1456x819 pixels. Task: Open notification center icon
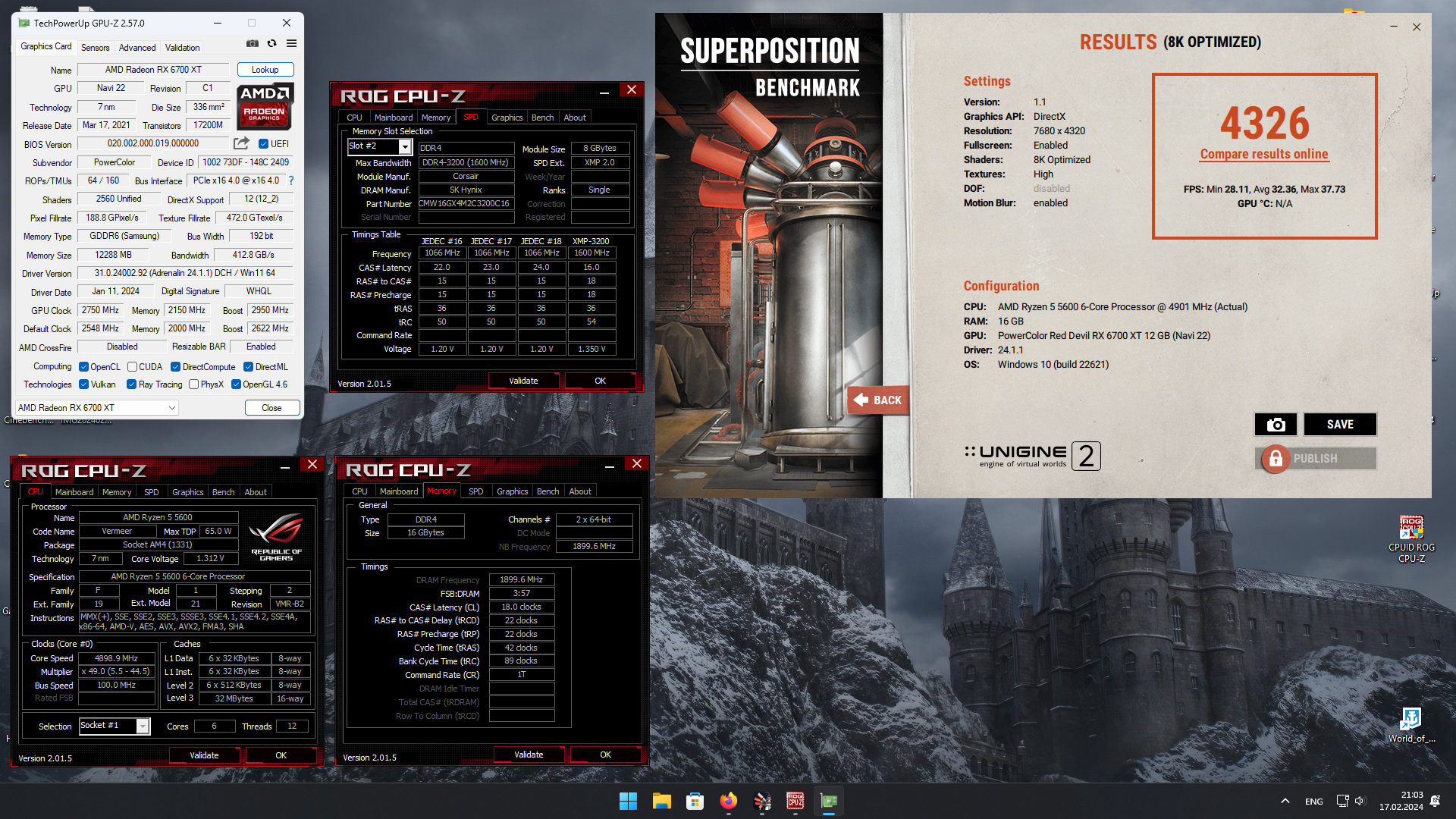[1435, 801]
